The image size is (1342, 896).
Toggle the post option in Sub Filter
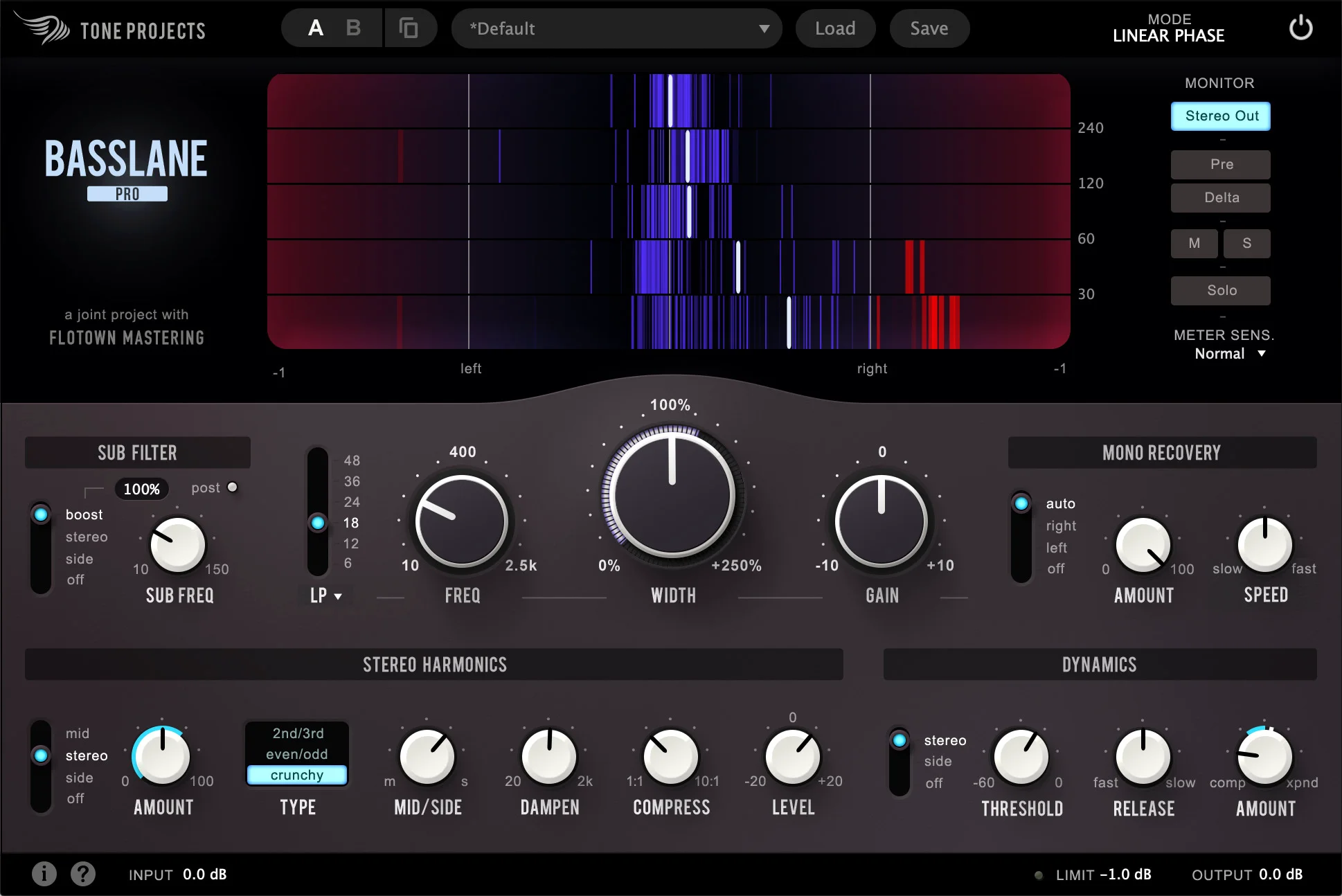(x=232, y=487)
